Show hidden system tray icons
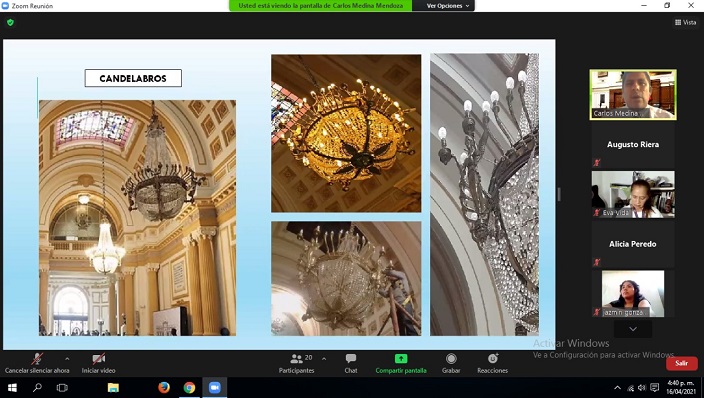This screenshot has width=704, height=398. [x=618, y=388]
